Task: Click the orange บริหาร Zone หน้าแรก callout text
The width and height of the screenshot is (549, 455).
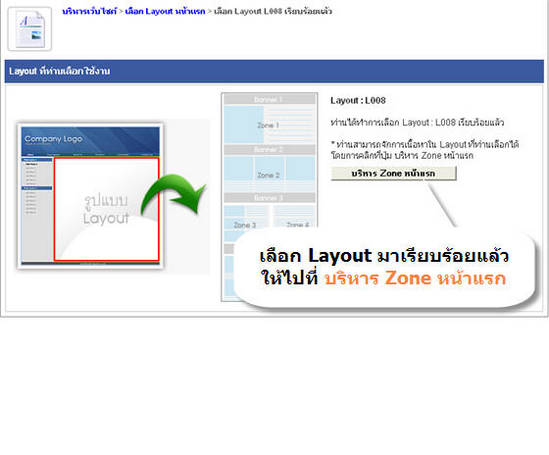Action: pyautogui.click(x=415, y=279)
